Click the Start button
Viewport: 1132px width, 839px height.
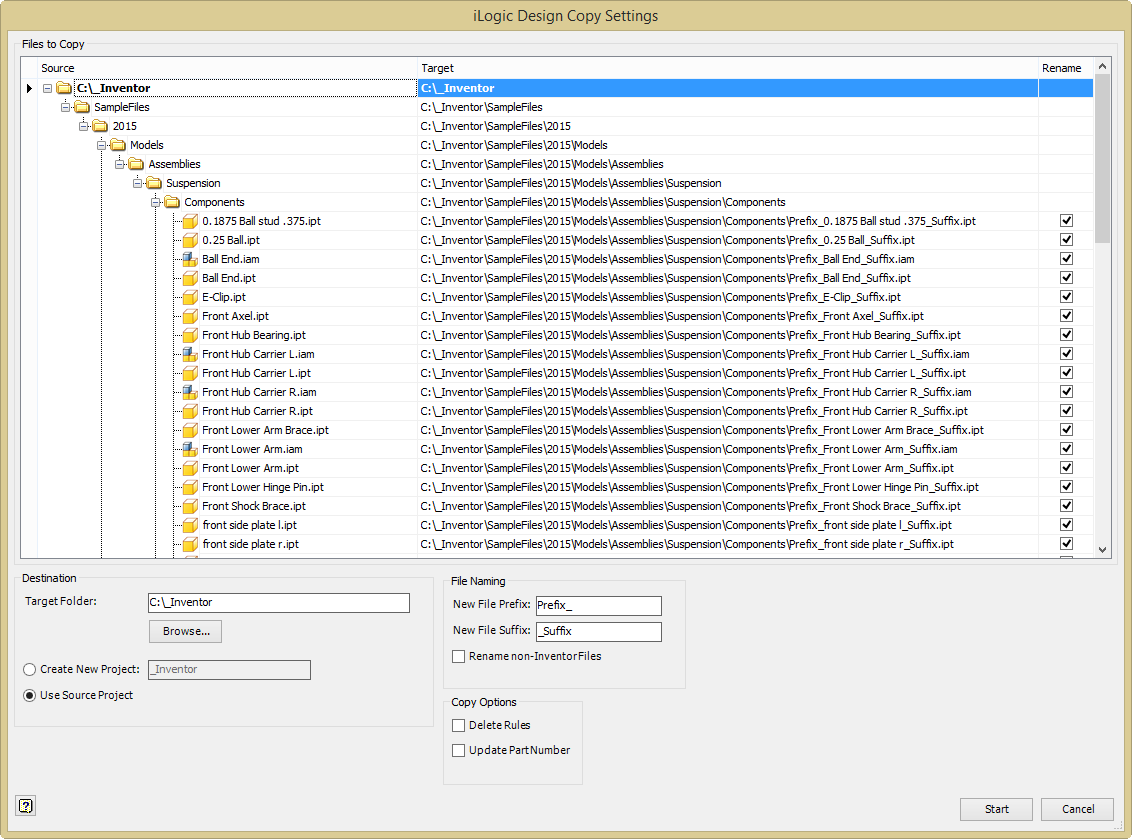996,809
